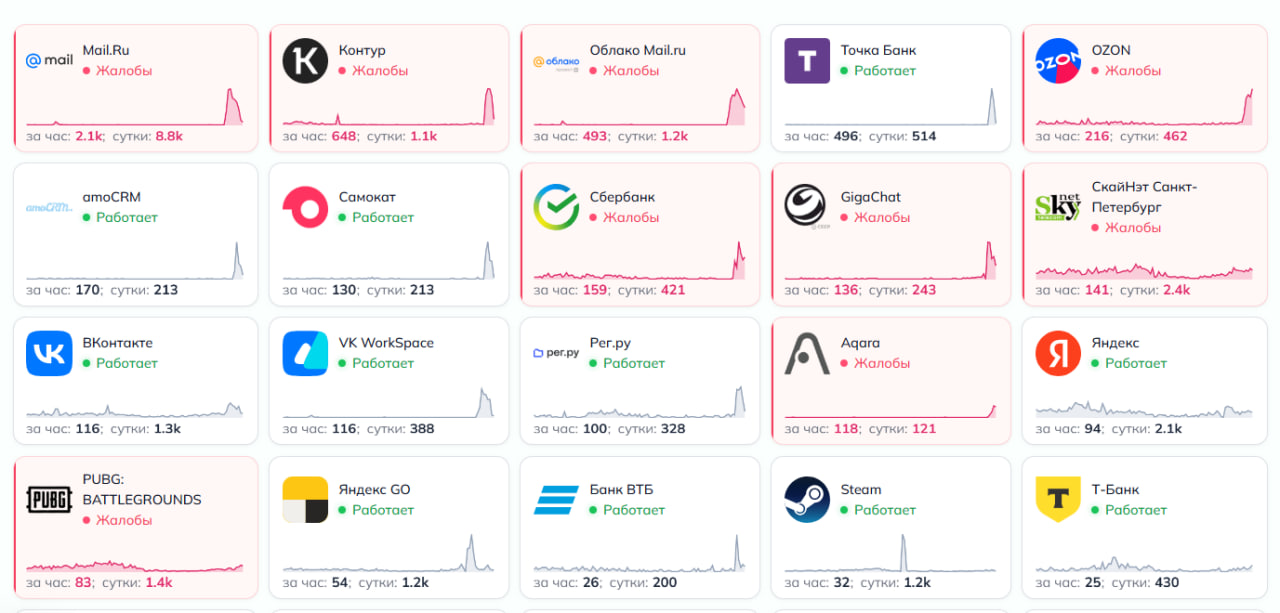
Task: Select the green Сбербанк checkmark logo
Action: (556, 207)
